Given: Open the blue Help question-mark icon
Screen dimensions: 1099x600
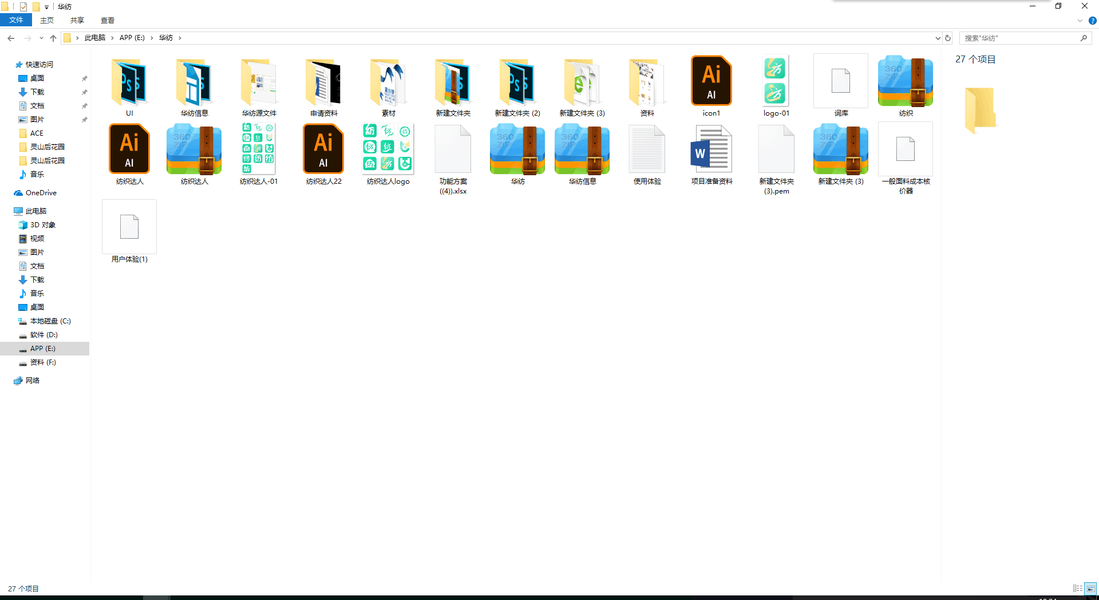Looking at the screenshot, I should 1092,20.
